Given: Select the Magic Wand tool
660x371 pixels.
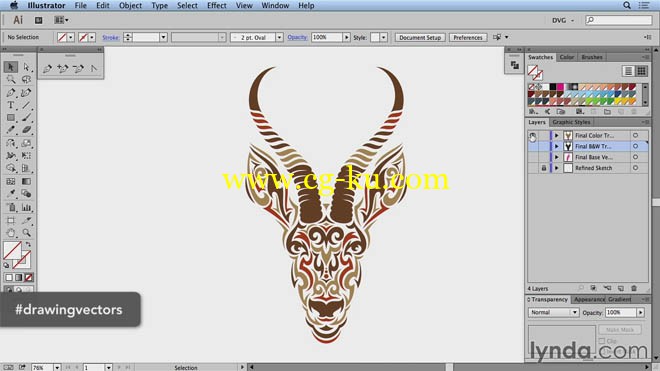Looking at the screenshot, I should point(11,80).
